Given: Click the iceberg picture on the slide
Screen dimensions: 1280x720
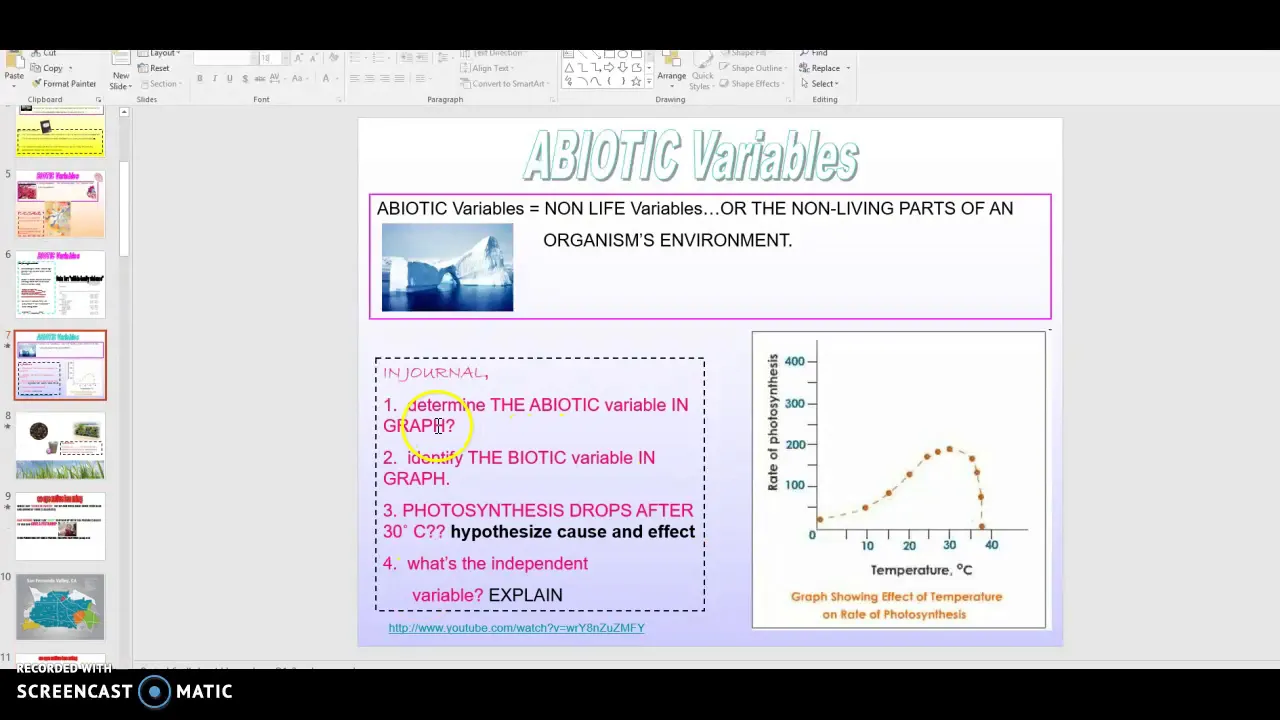Looking at the screenshot, I should pos(447,267).
